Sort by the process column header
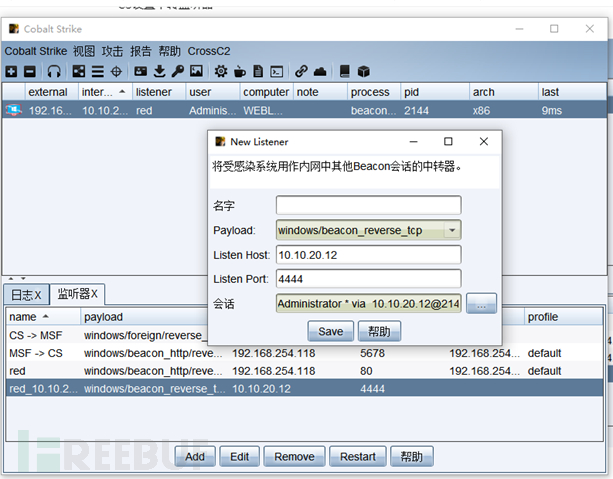 (374, 92)
